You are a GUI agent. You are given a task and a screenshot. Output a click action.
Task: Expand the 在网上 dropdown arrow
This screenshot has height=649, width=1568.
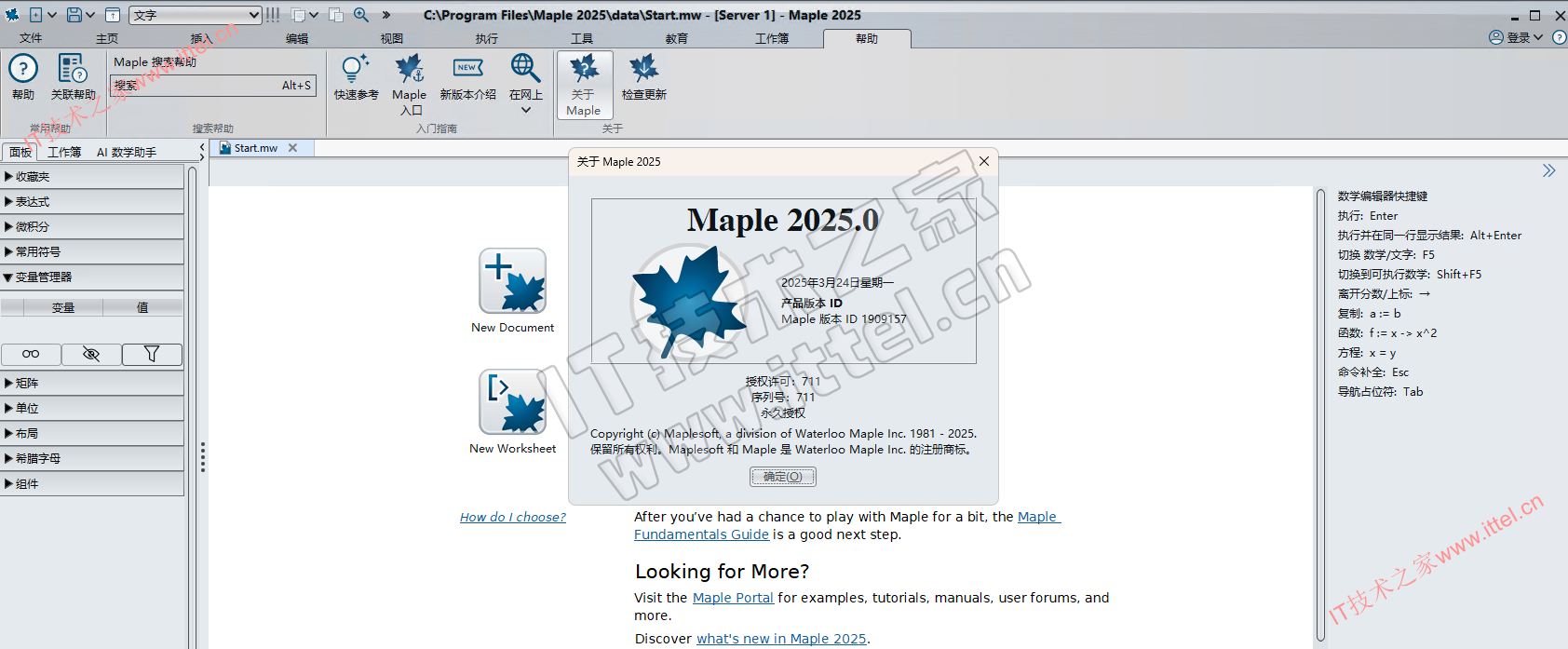[526, 110]
